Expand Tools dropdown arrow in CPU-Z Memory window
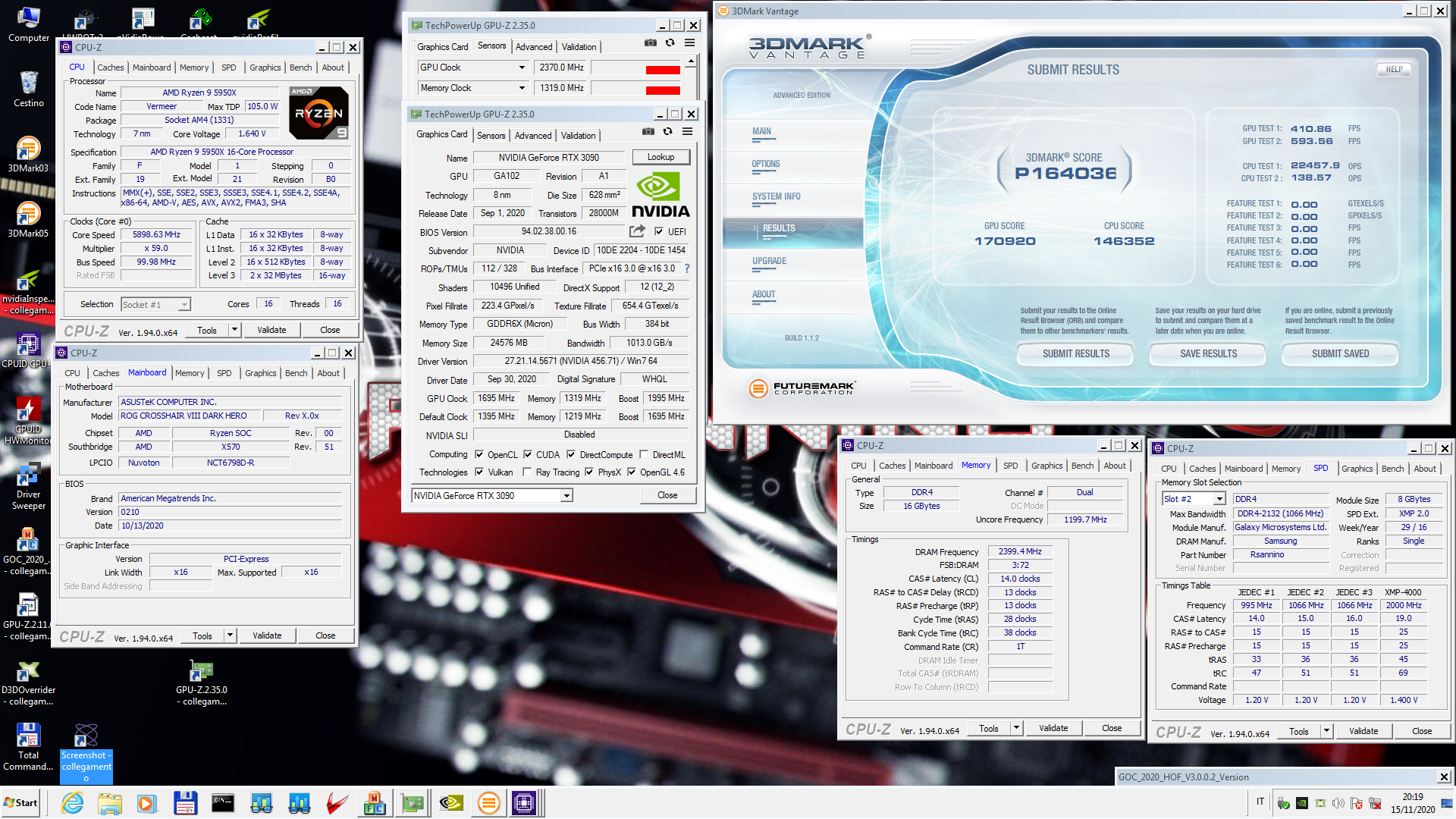The width and height of the screenshot is (1456, 819). 1016,728
